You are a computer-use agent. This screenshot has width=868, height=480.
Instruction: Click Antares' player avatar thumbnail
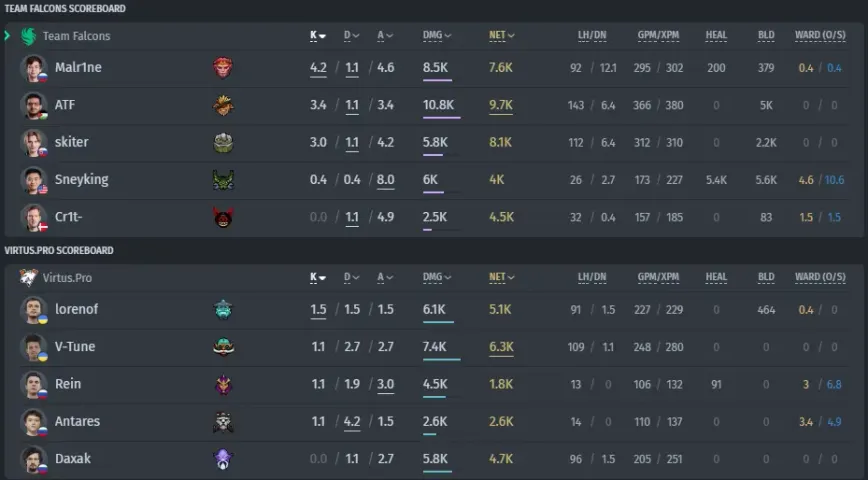(x=33, y=422)
